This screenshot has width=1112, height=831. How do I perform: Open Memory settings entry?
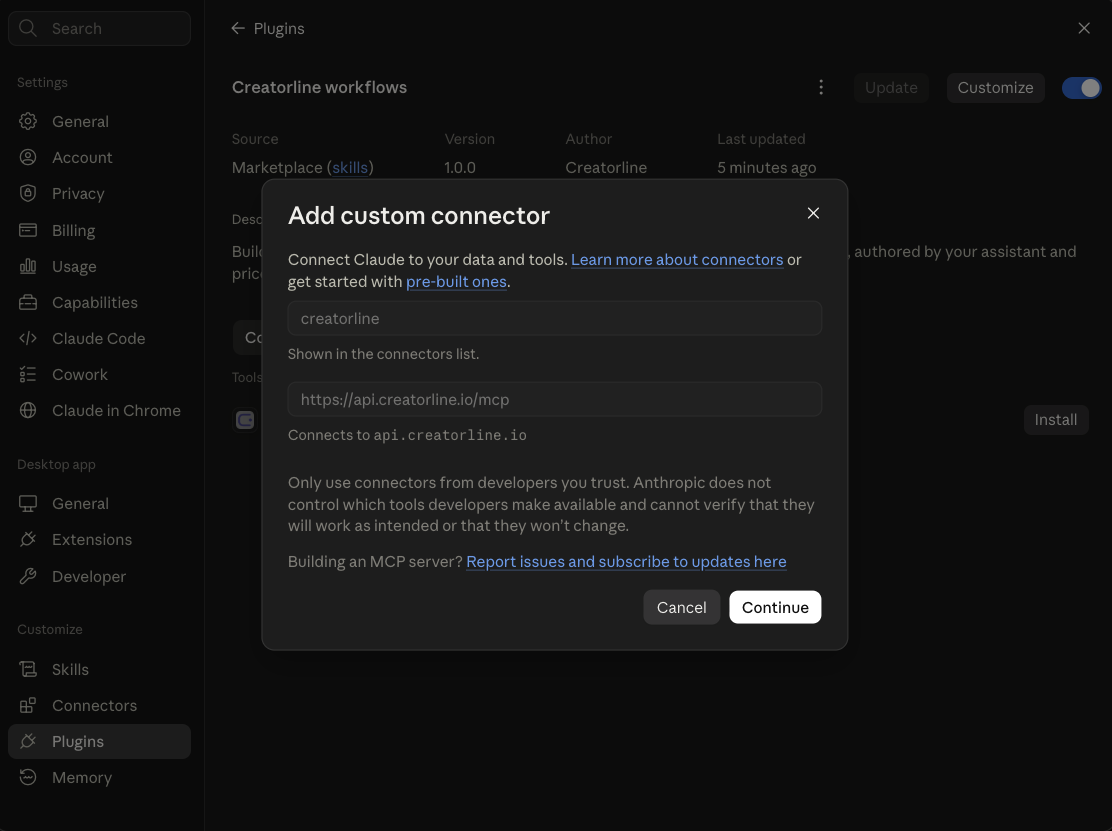99,778
